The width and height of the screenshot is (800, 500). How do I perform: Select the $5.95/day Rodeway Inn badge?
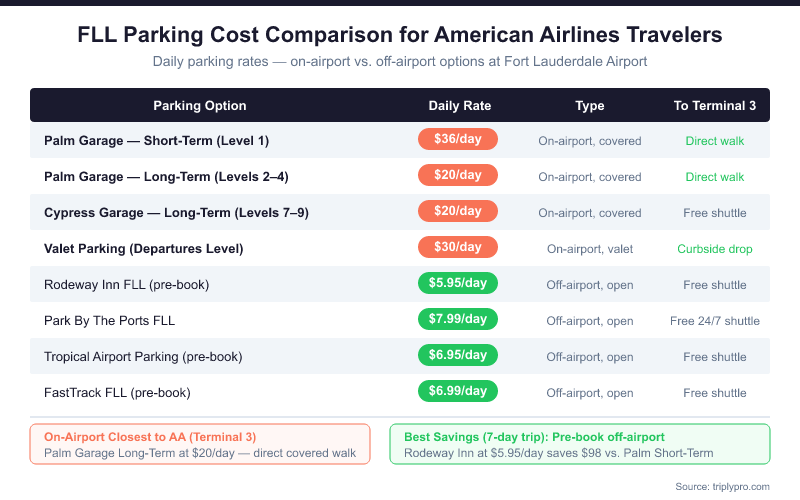[458, 284]
